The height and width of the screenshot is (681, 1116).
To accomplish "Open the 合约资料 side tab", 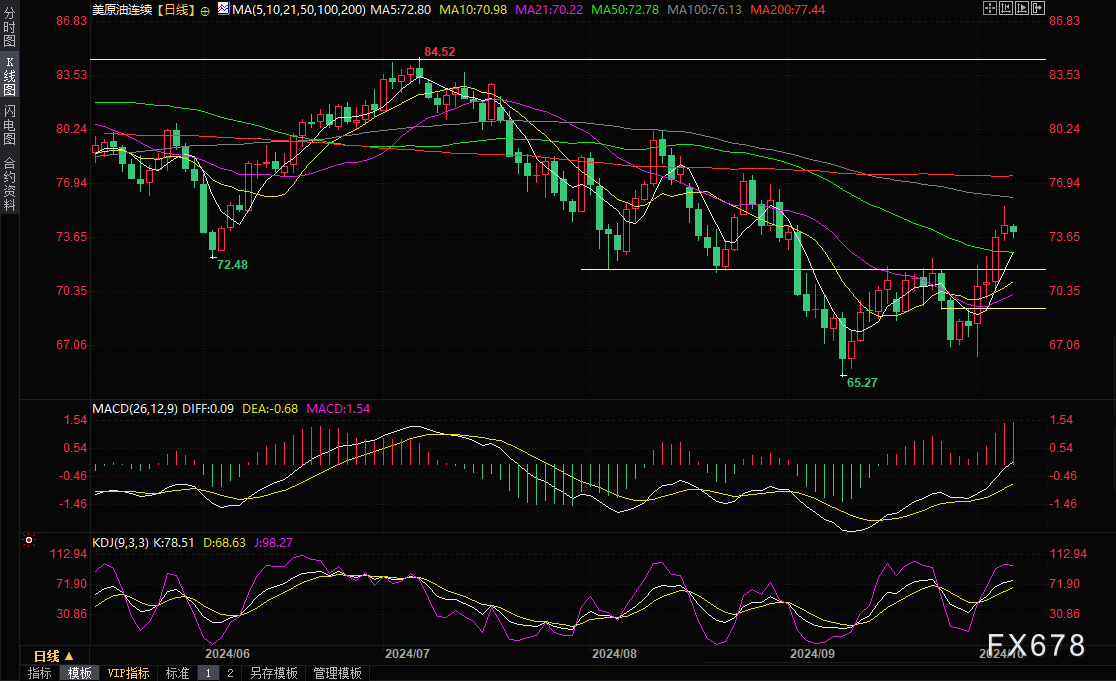I will point(9,183).
